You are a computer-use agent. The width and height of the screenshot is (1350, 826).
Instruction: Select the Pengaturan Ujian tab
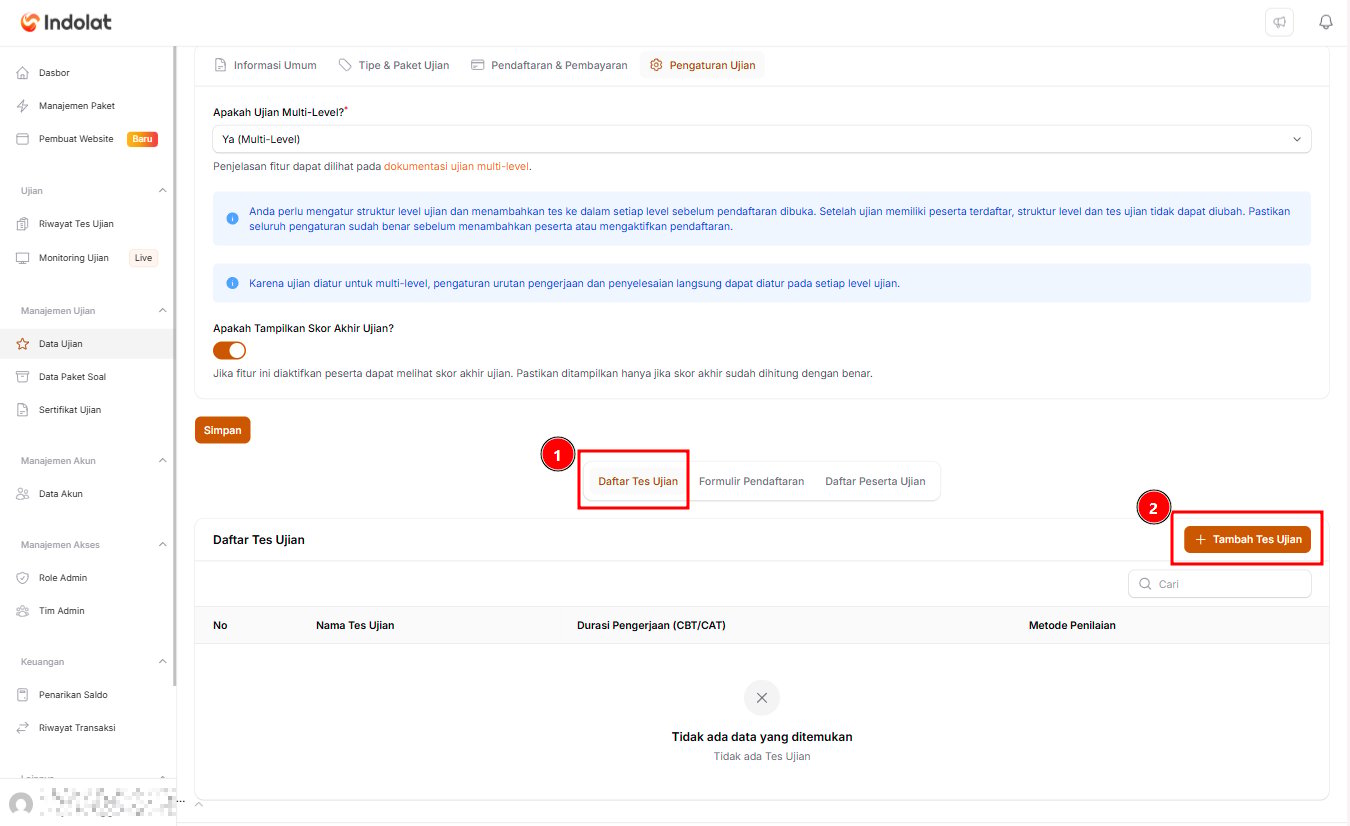click(702, 65)
